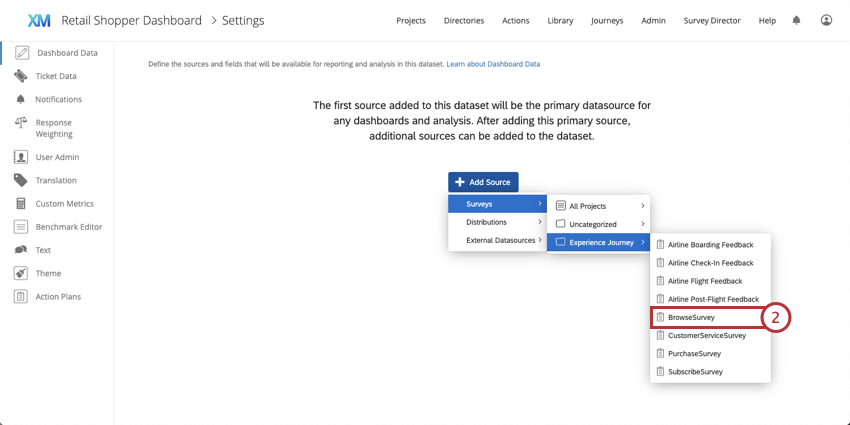Click the User Admin person icon
Screen dimensions: 850x425
click(21, 157)
